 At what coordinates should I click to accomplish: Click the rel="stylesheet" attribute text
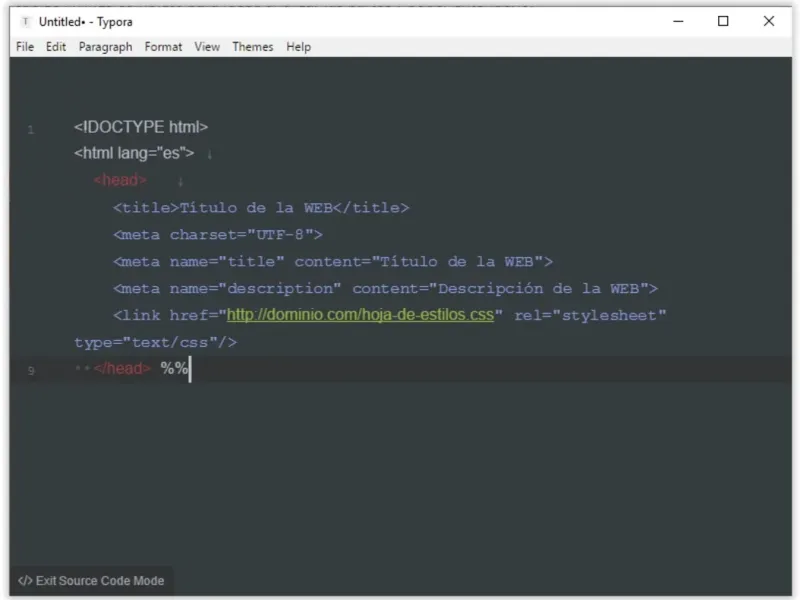[x=590, y=315]
